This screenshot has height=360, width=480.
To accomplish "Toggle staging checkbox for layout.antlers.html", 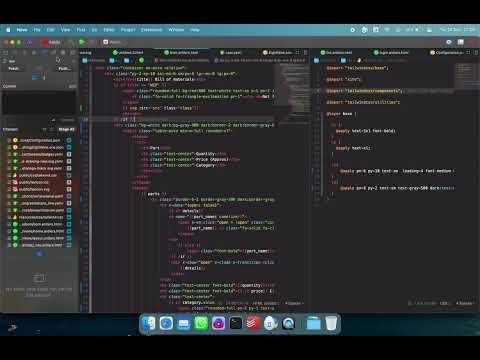I will [69, 238].
